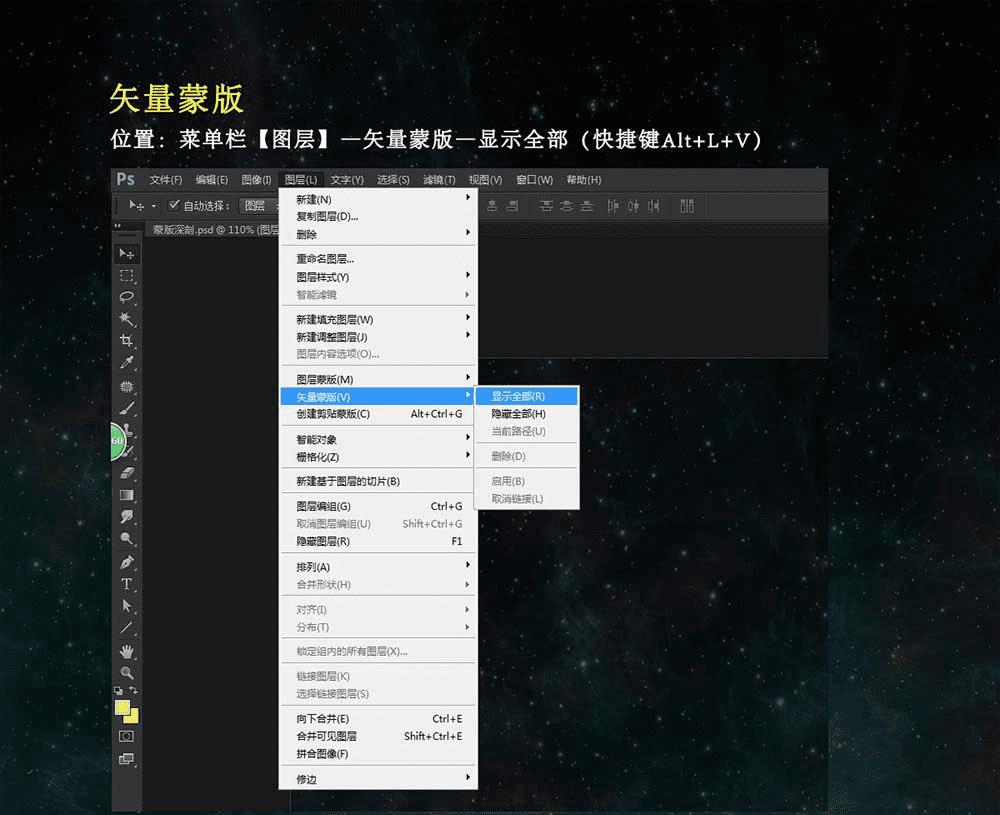This screenshot has width=1000, height=815.
Task: Choose 隐藏全部(H) in the submenu
Action: coord(527,413)
